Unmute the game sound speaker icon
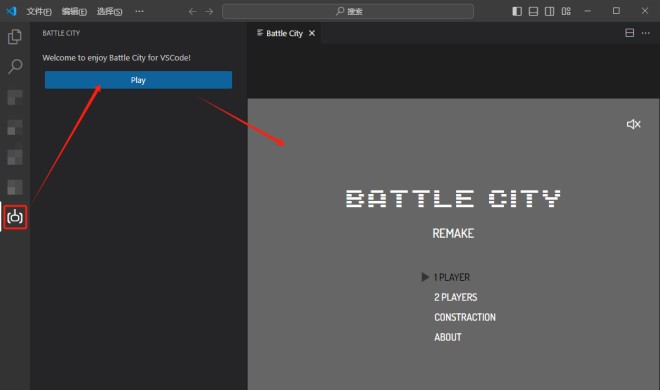 point(633,124)
